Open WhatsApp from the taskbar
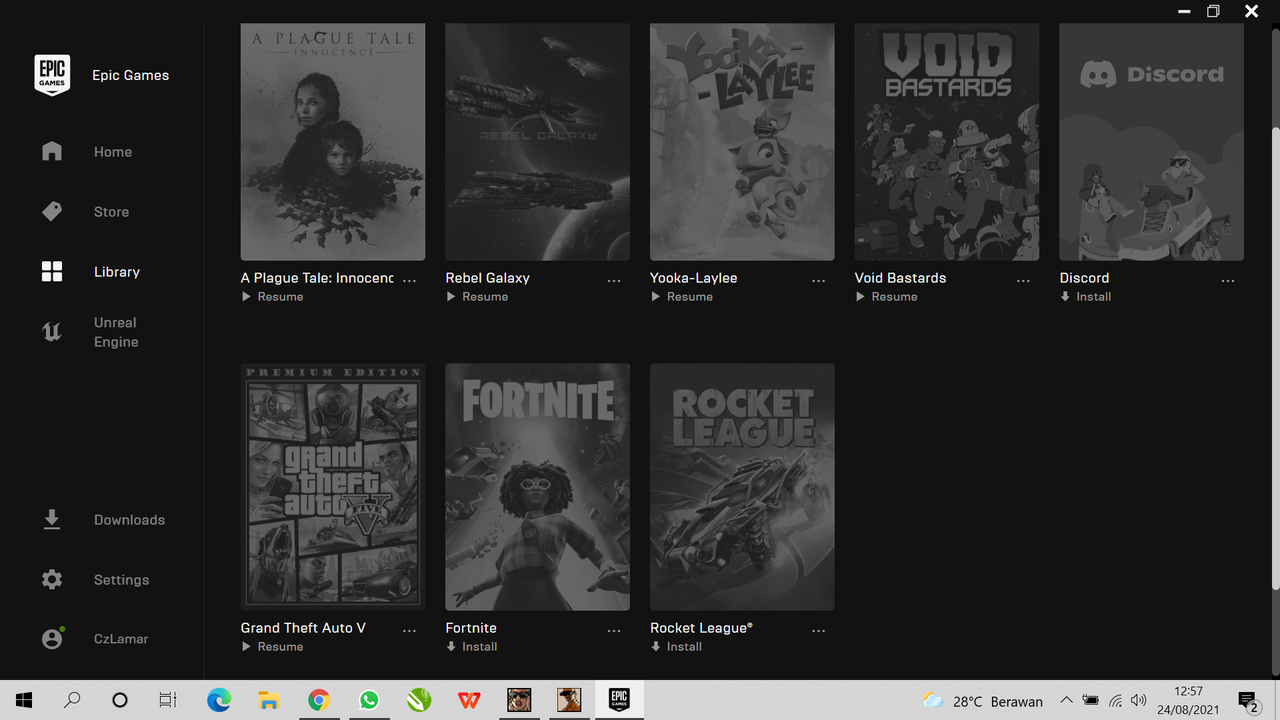This screenshot has width=1280, height=720. 369,700
